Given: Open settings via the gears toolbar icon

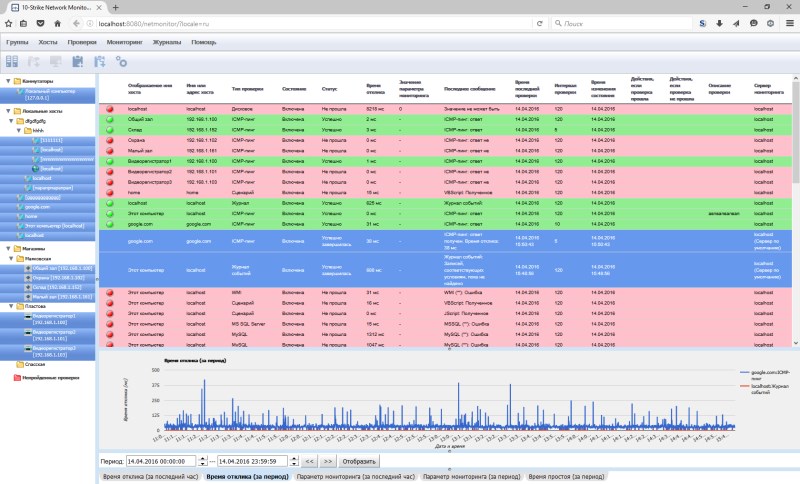Looking at the screenshot, I should [121, 62].
